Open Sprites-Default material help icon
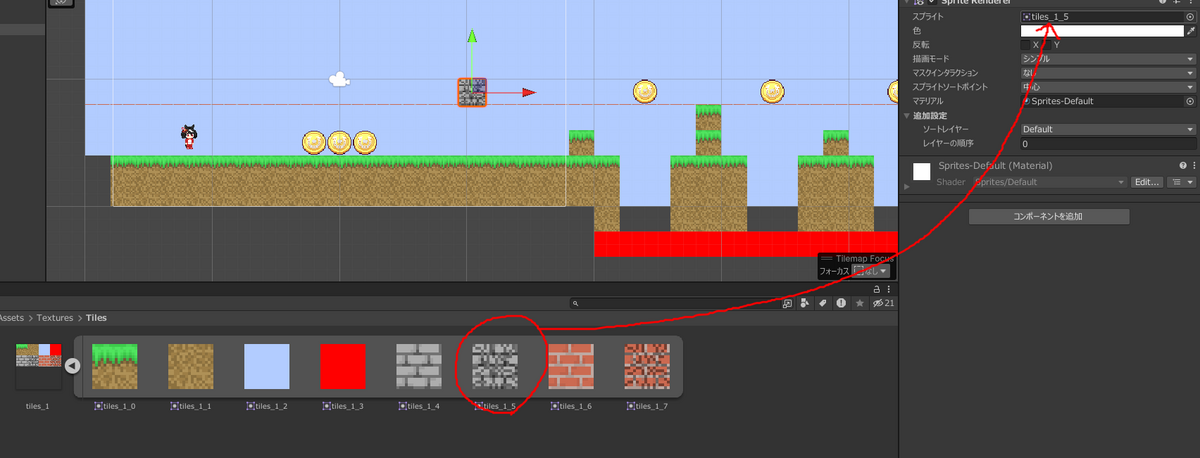 1183,165
